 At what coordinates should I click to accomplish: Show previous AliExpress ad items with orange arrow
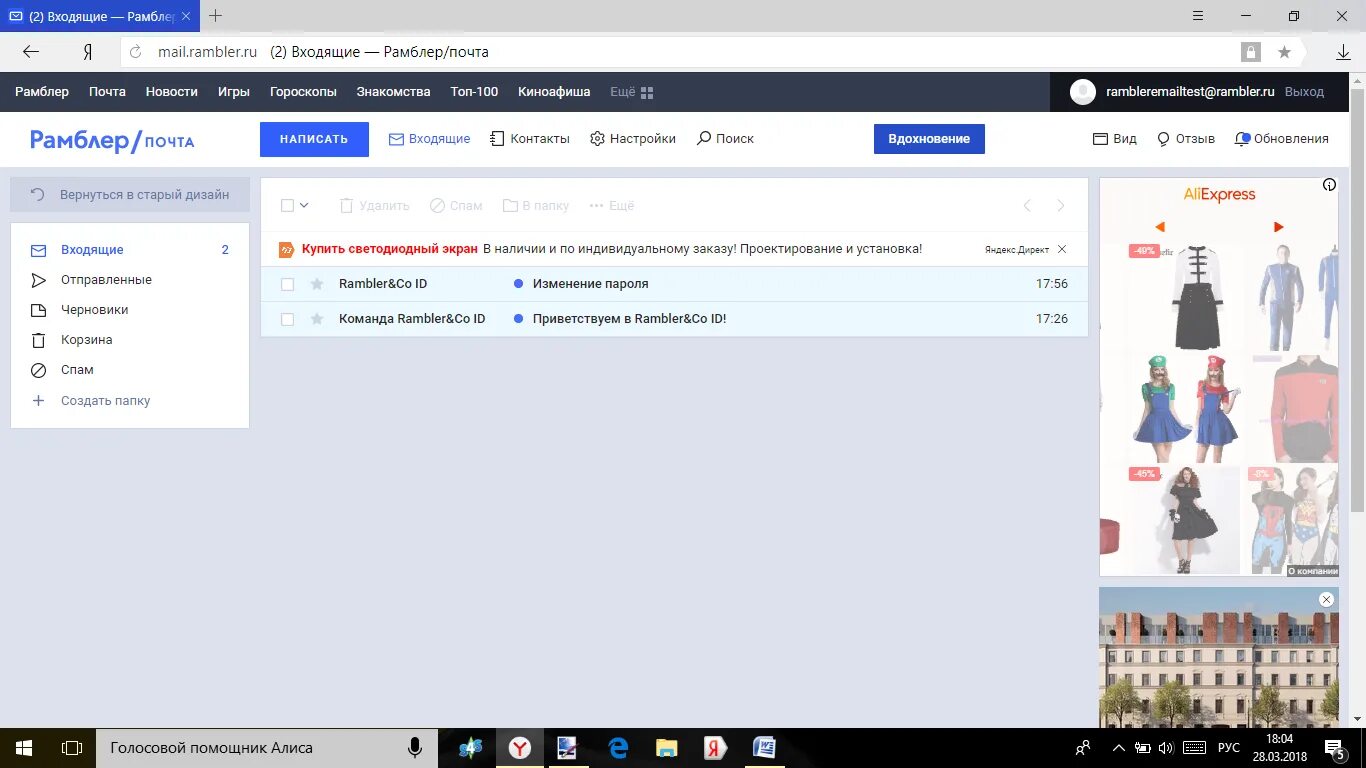pos(1160,227)
